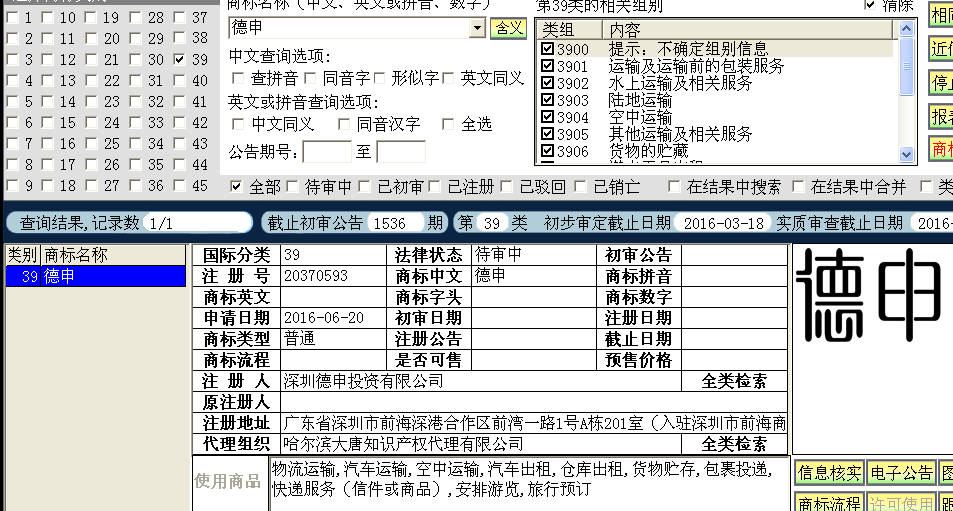The width and height of the screenshot is (953, 511).
Task: Click 类组 column header
Action: pos(569,29)
